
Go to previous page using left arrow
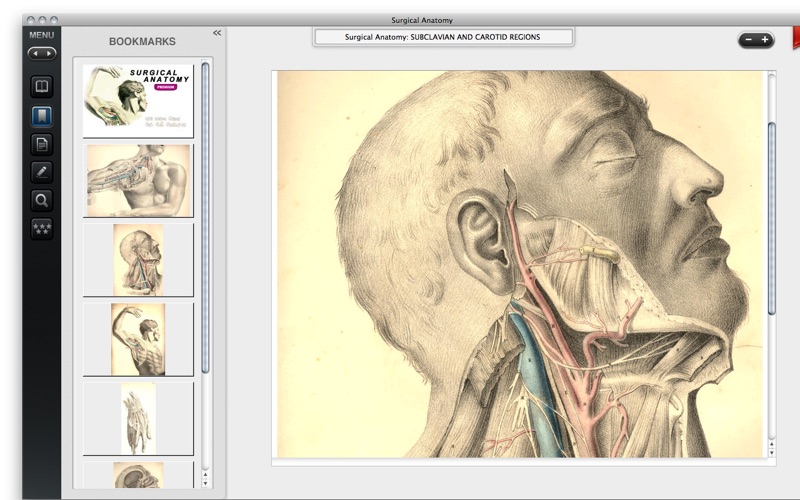(x=34, y=53)
